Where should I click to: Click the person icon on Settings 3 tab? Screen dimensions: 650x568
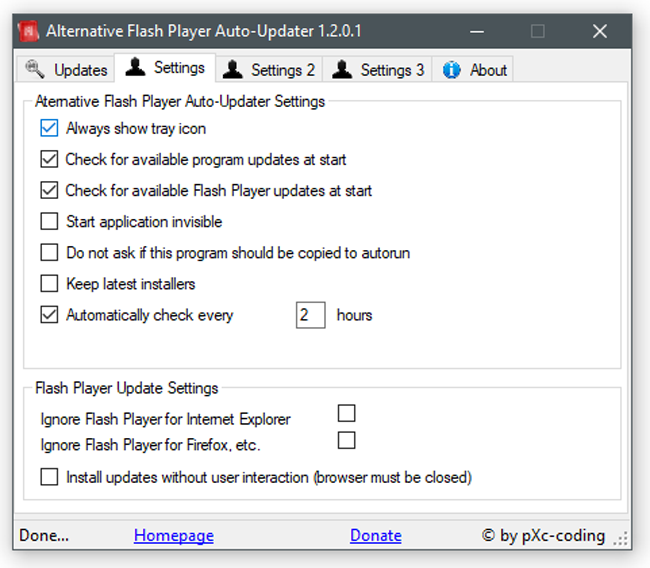click(x=342, y=70)
